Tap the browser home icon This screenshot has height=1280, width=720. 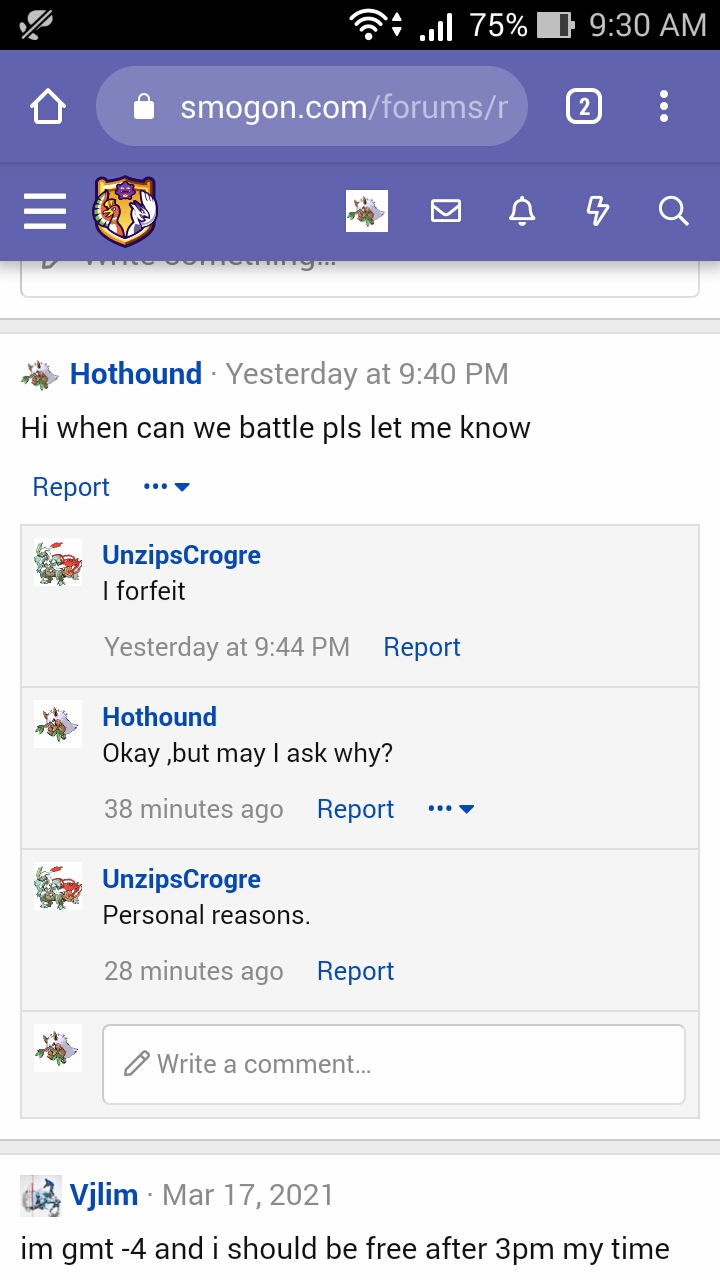click(x=48, y=107)
